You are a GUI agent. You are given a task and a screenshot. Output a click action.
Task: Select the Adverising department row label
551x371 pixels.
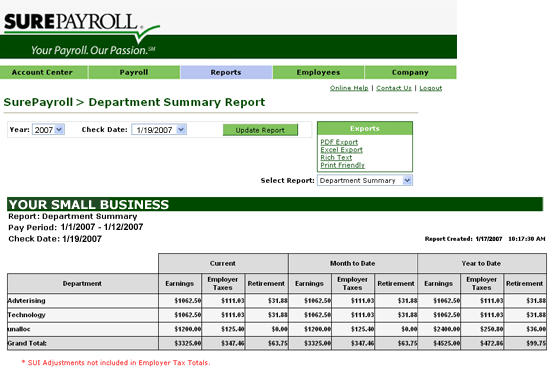coord(27,301)
